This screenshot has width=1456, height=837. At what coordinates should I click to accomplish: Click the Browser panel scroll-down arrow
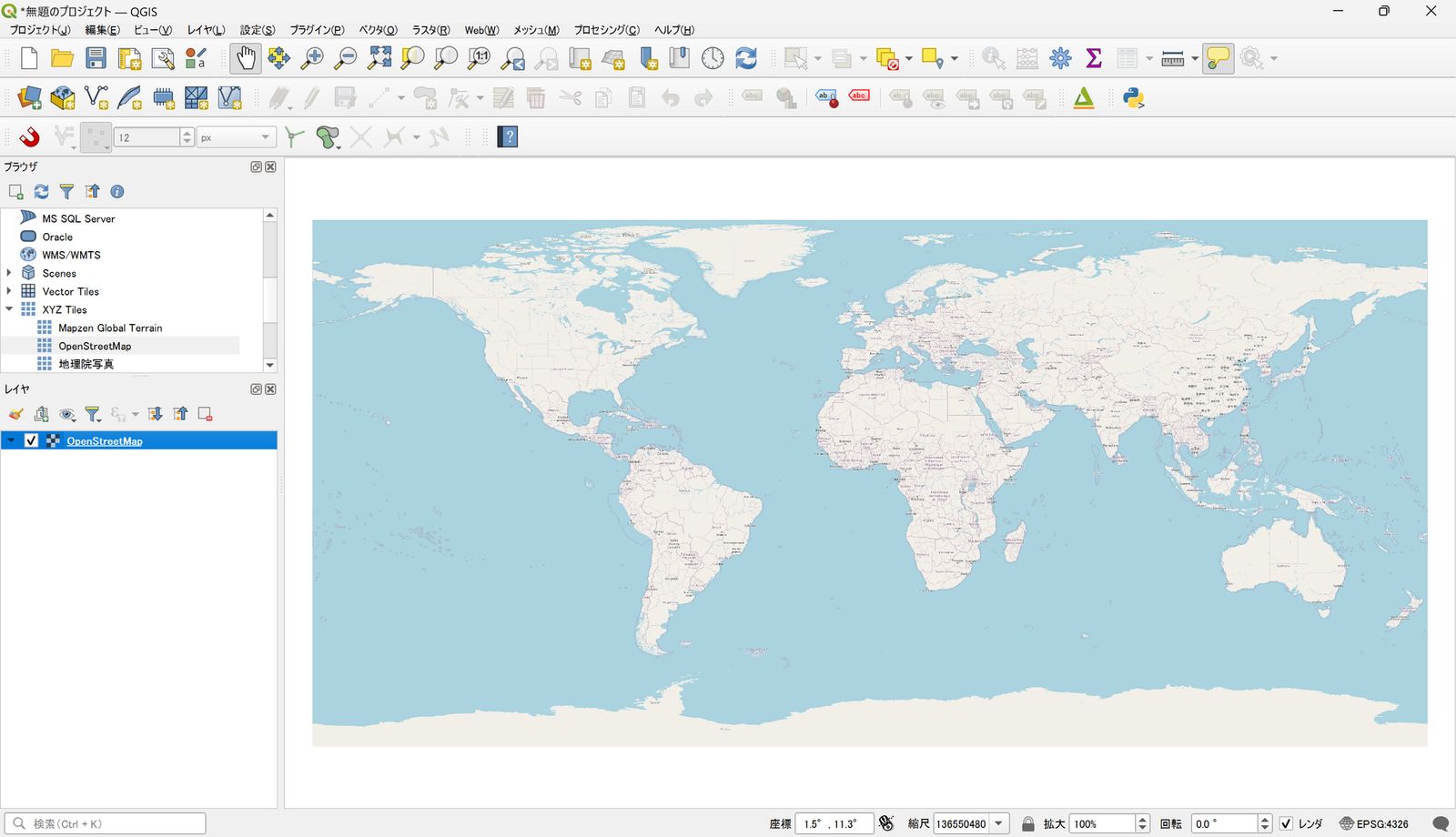269,365
